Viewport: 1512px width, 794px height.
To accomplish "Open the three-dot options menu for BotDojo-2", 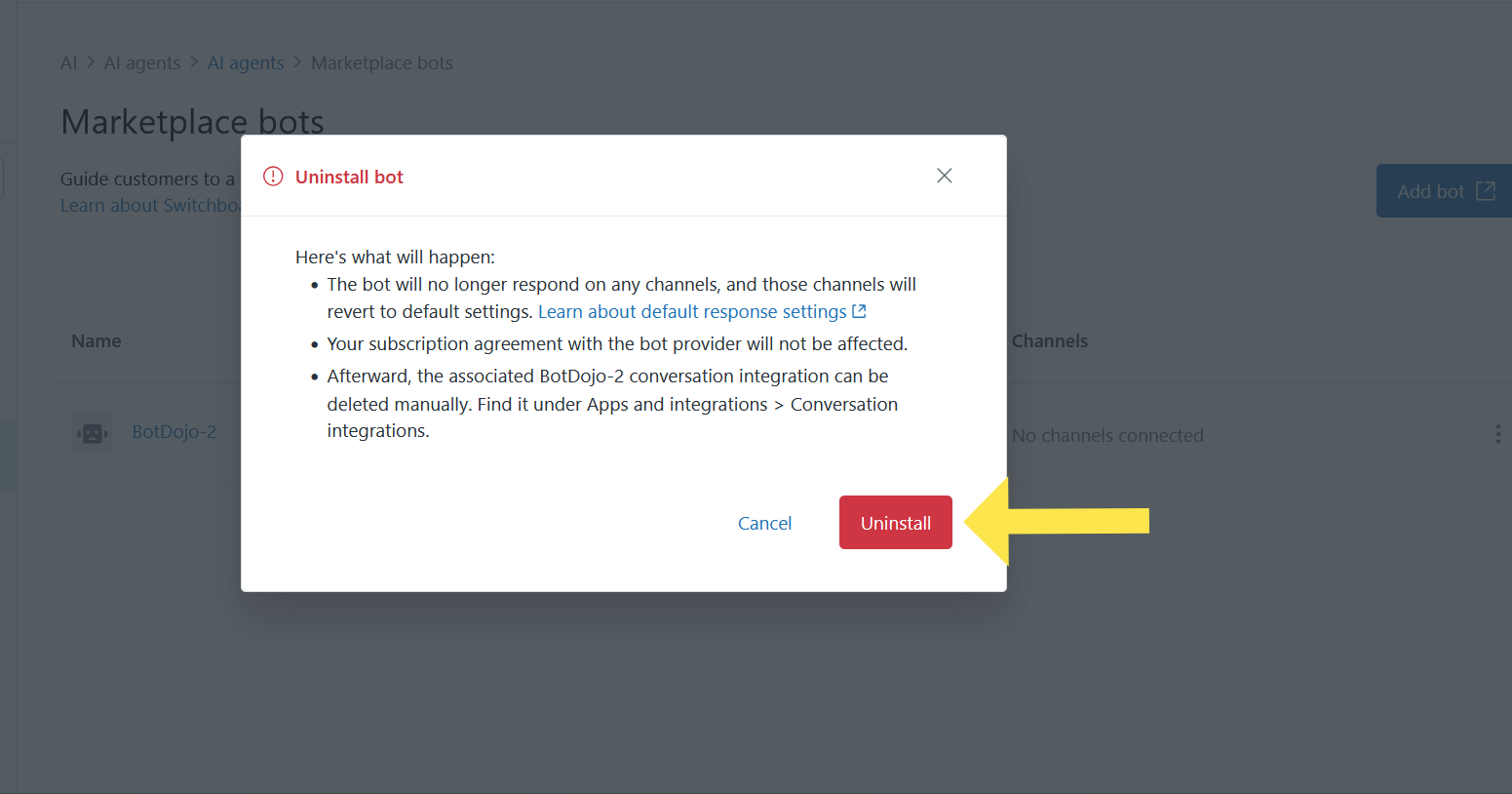I will [x=1497, y=434].
